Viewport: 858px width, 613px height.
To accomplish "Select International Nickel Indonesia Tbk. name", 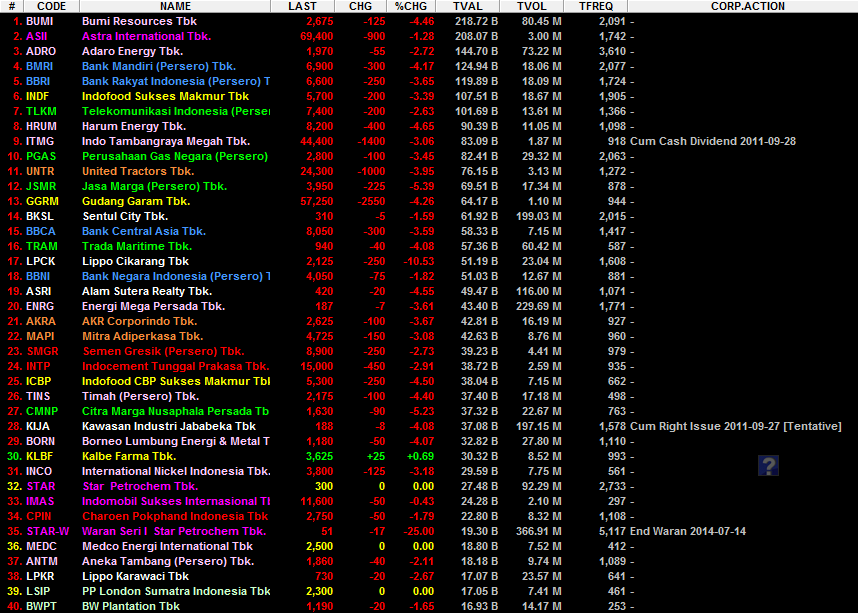I will 176,471.
